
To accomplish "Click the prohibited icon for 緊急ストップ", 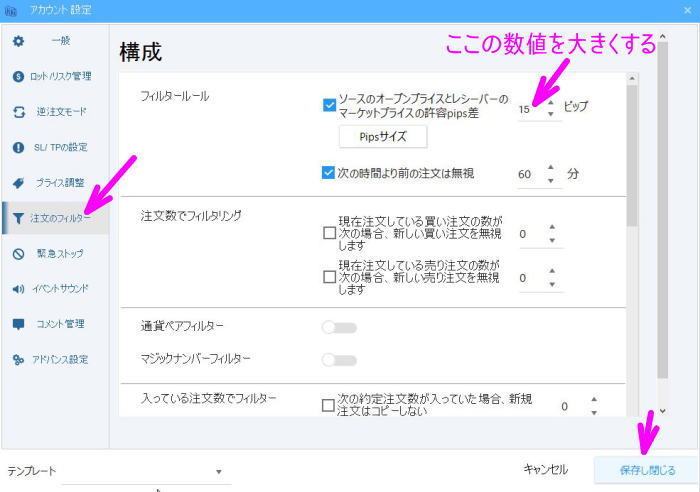I will pyautogui.click(x=18, y=254).
